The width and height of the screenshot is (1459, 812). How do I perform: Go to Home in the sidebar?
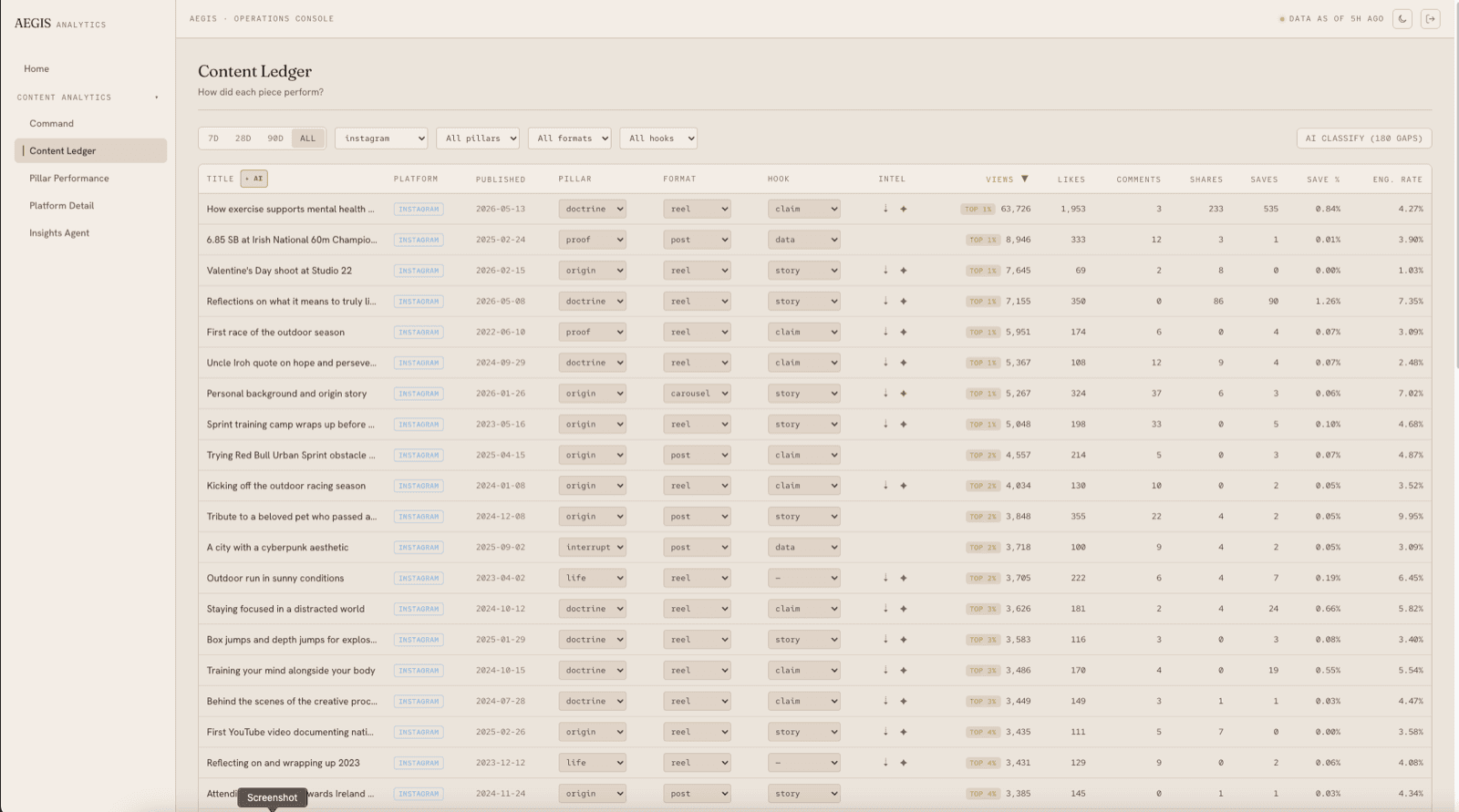[x=36, y=69]
